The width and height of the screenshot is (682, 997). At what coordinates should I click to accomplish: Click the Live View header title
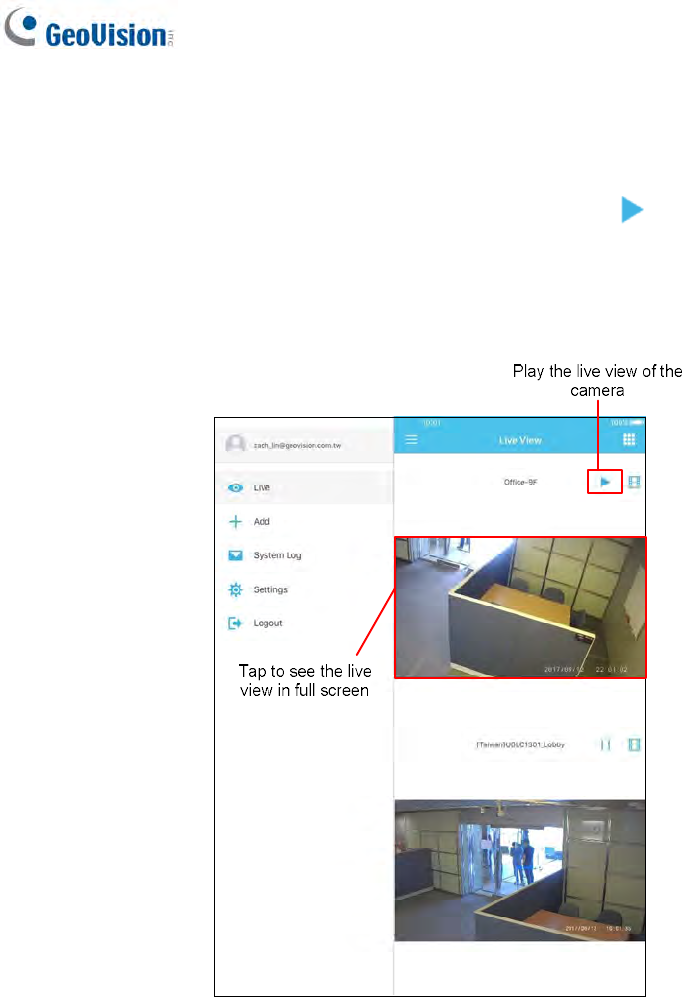click(520, 440)
